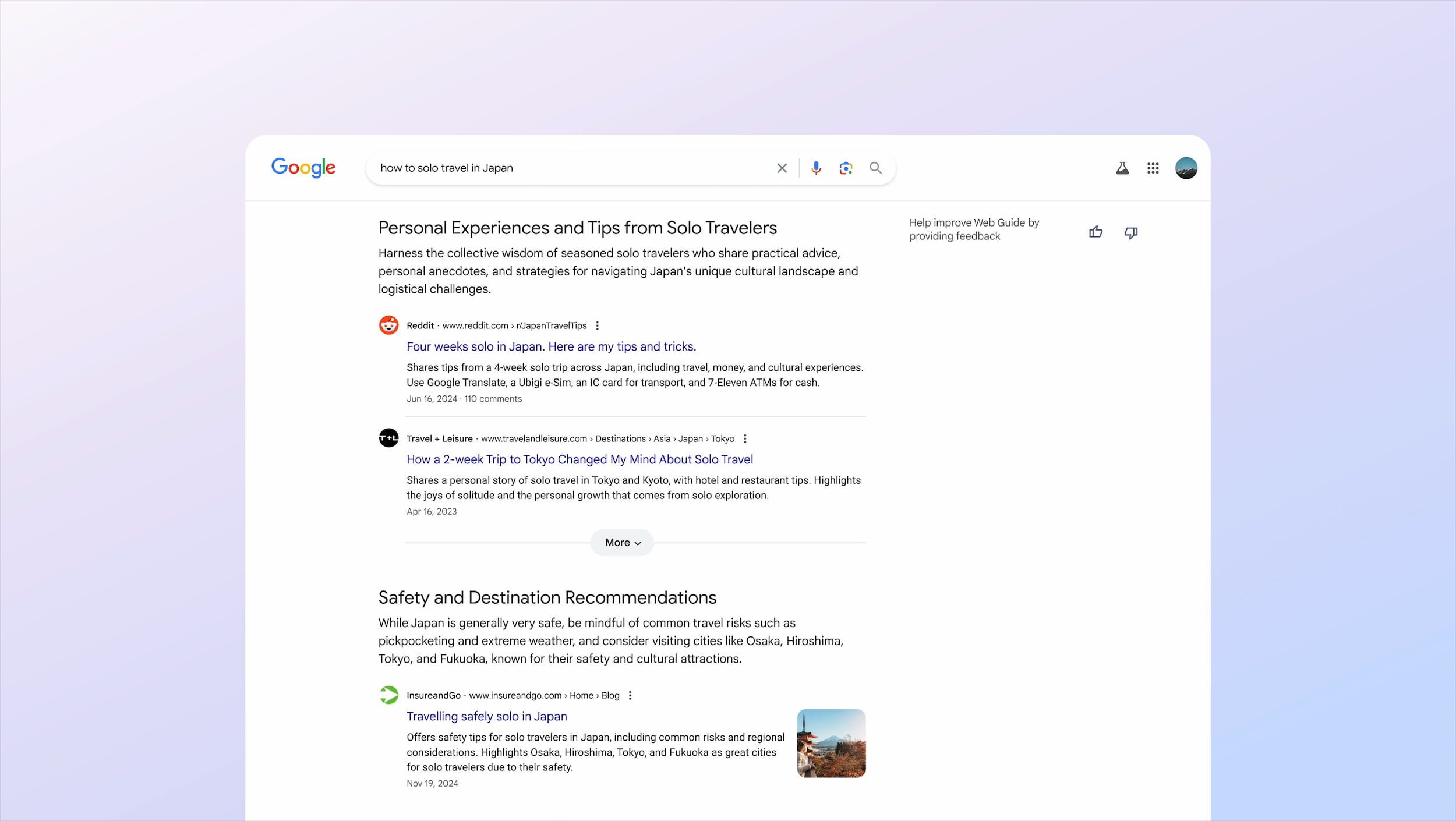Screen dimensions: 1456x821
Task: Click the Reddit favicon on the first result
Action: pyautogui.click(x=388, y=325)
